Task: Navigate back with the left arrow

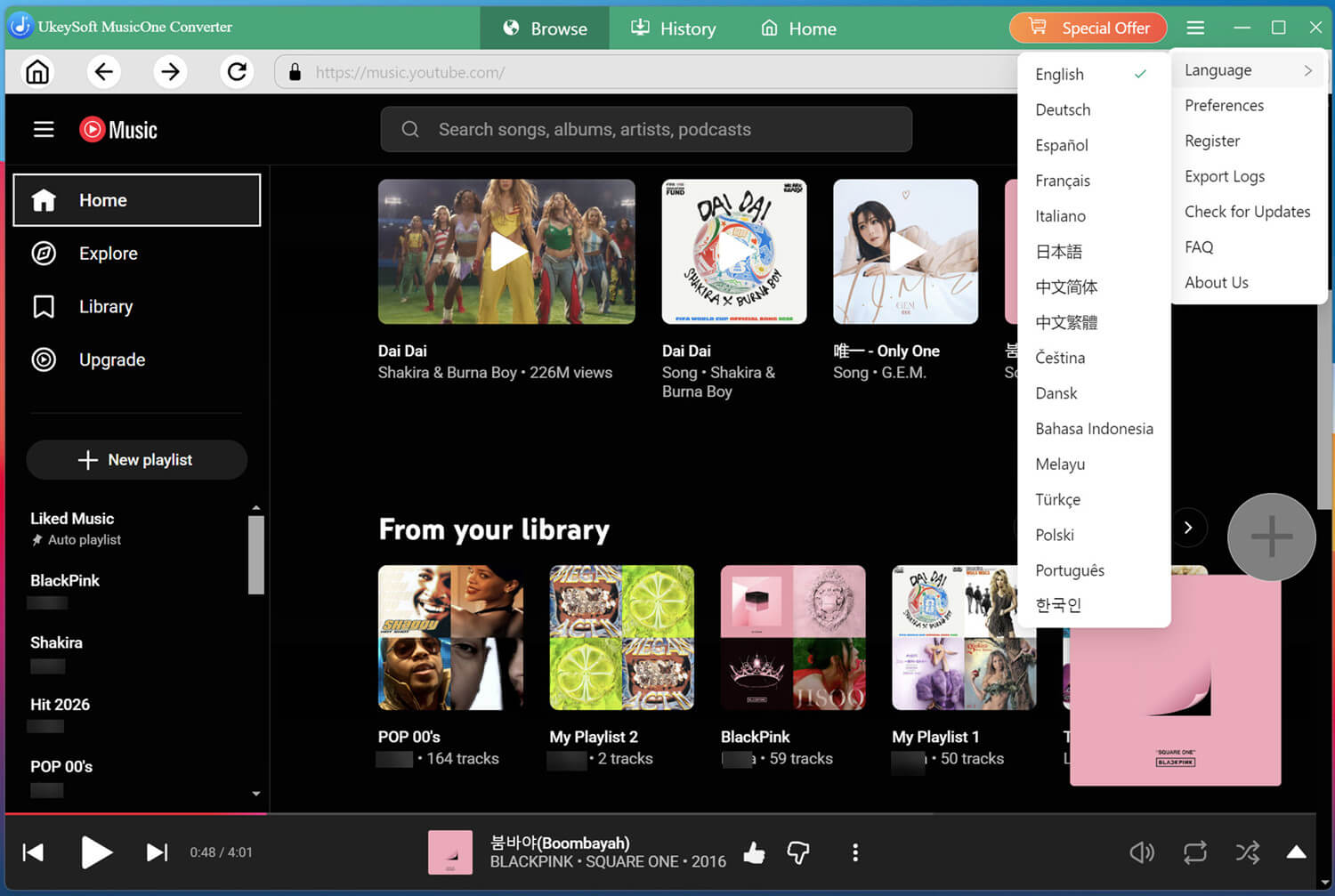Action: [x=104, y=71]
